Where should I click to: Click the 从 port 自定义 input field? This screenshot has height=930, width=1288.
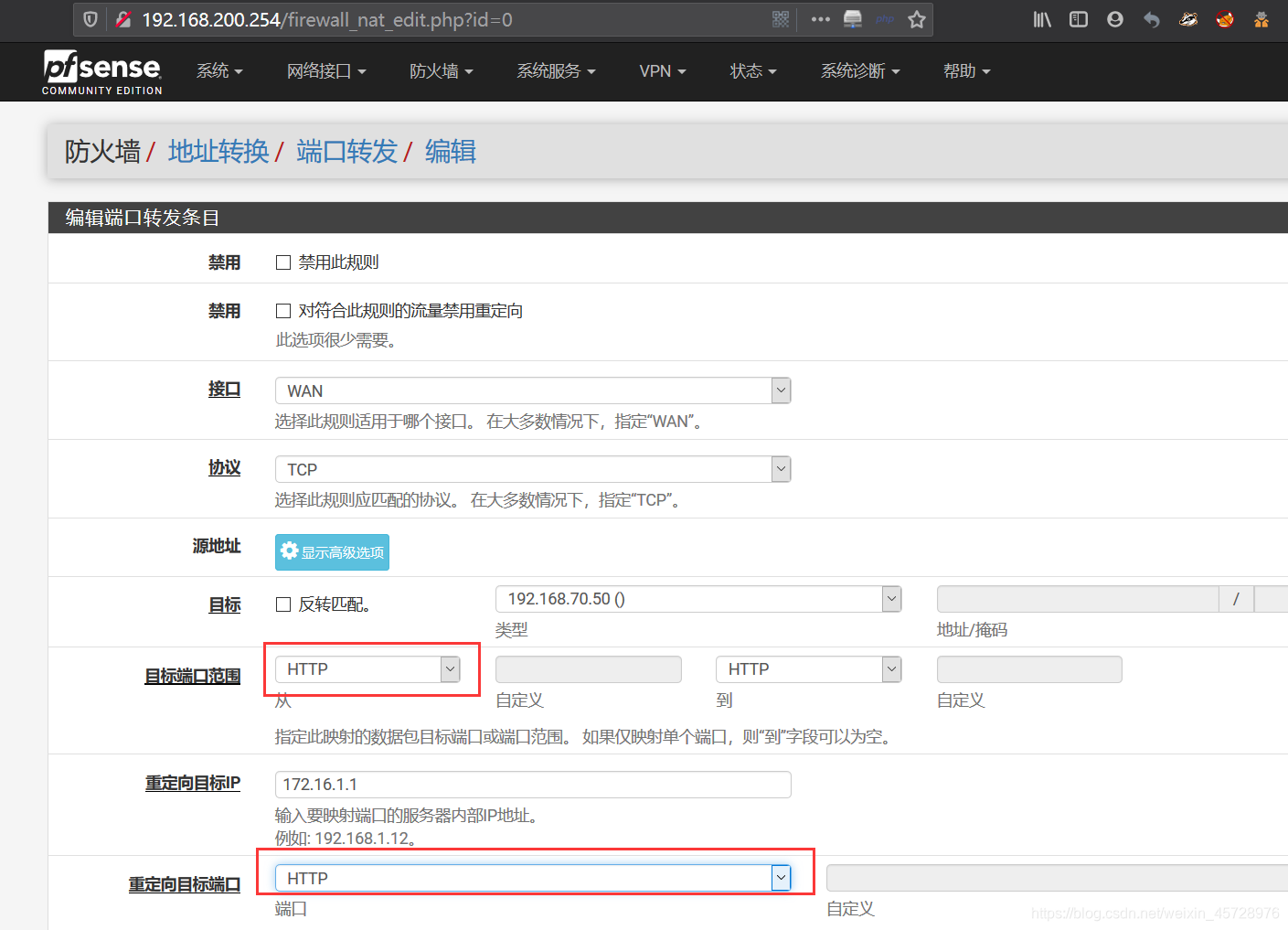589,669
